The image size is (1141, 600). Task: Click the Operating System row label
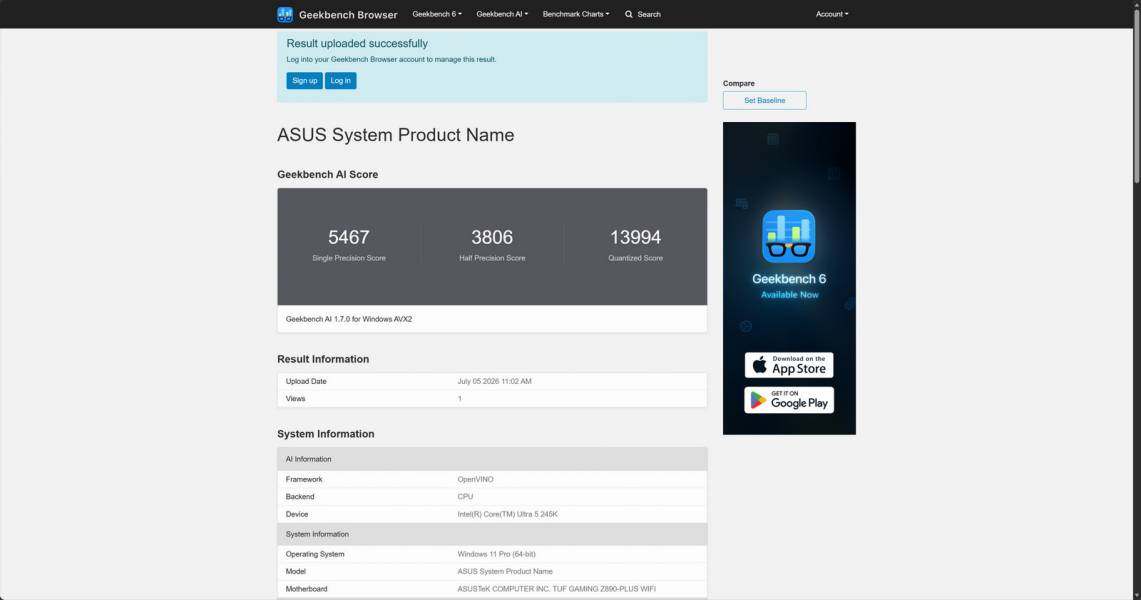coord(315,554)
